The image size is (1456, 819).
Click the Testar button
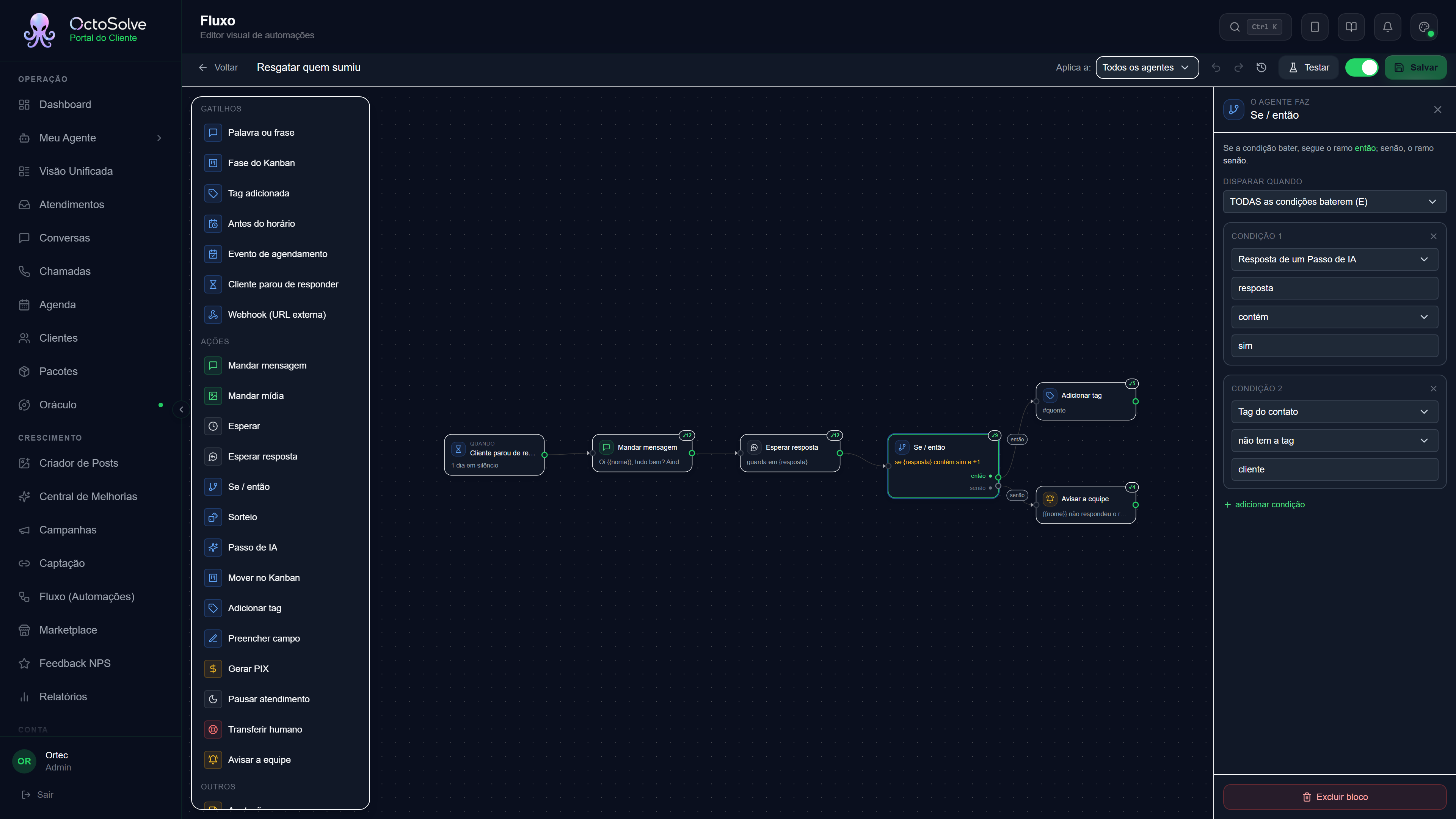pyautogui.click(x=1309, y=67)
